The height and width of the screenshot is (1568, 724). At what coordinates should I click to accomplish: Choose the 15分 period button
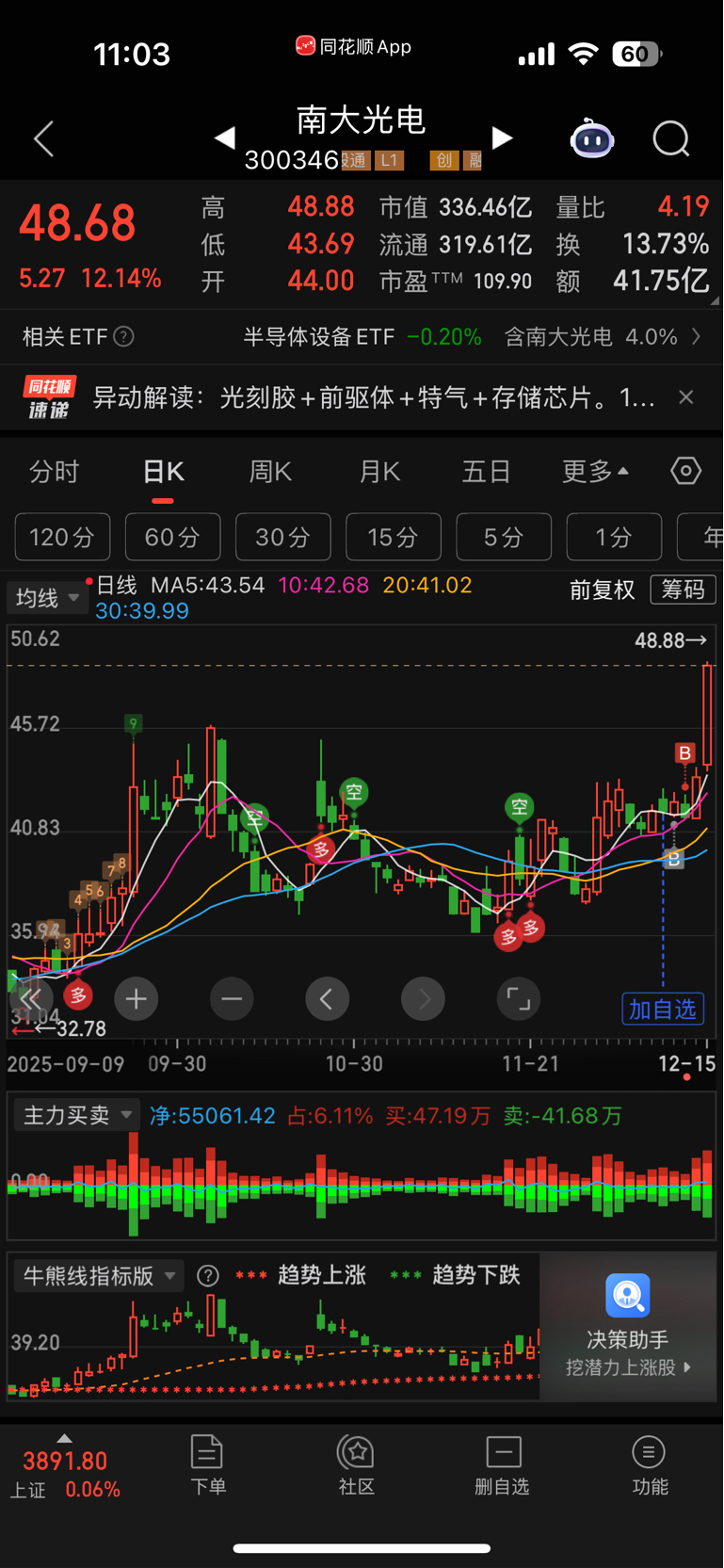point(393,537)
